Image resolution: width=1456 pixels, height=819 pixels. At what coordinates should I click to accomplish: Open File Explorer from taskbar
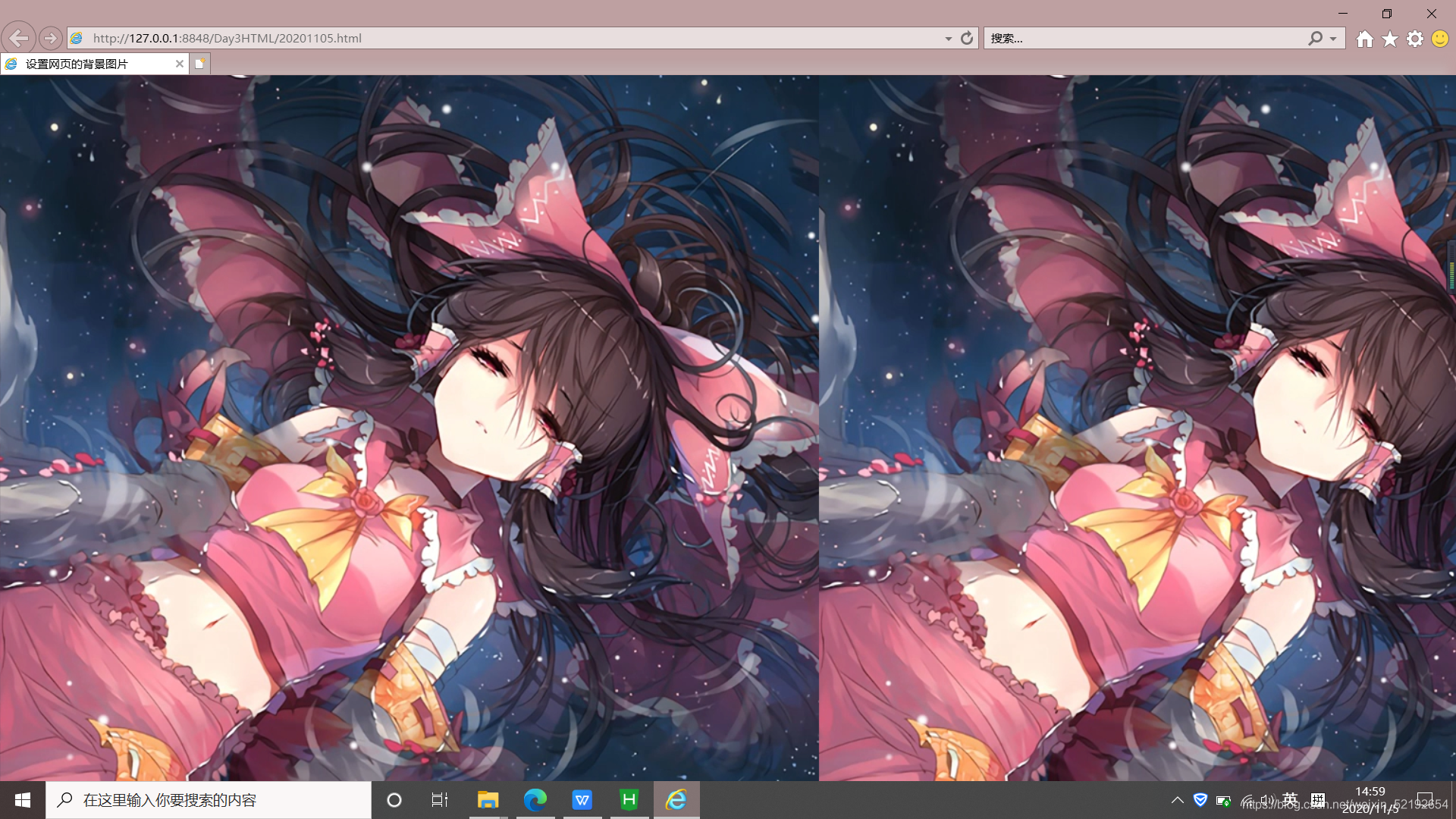(488, 800)
